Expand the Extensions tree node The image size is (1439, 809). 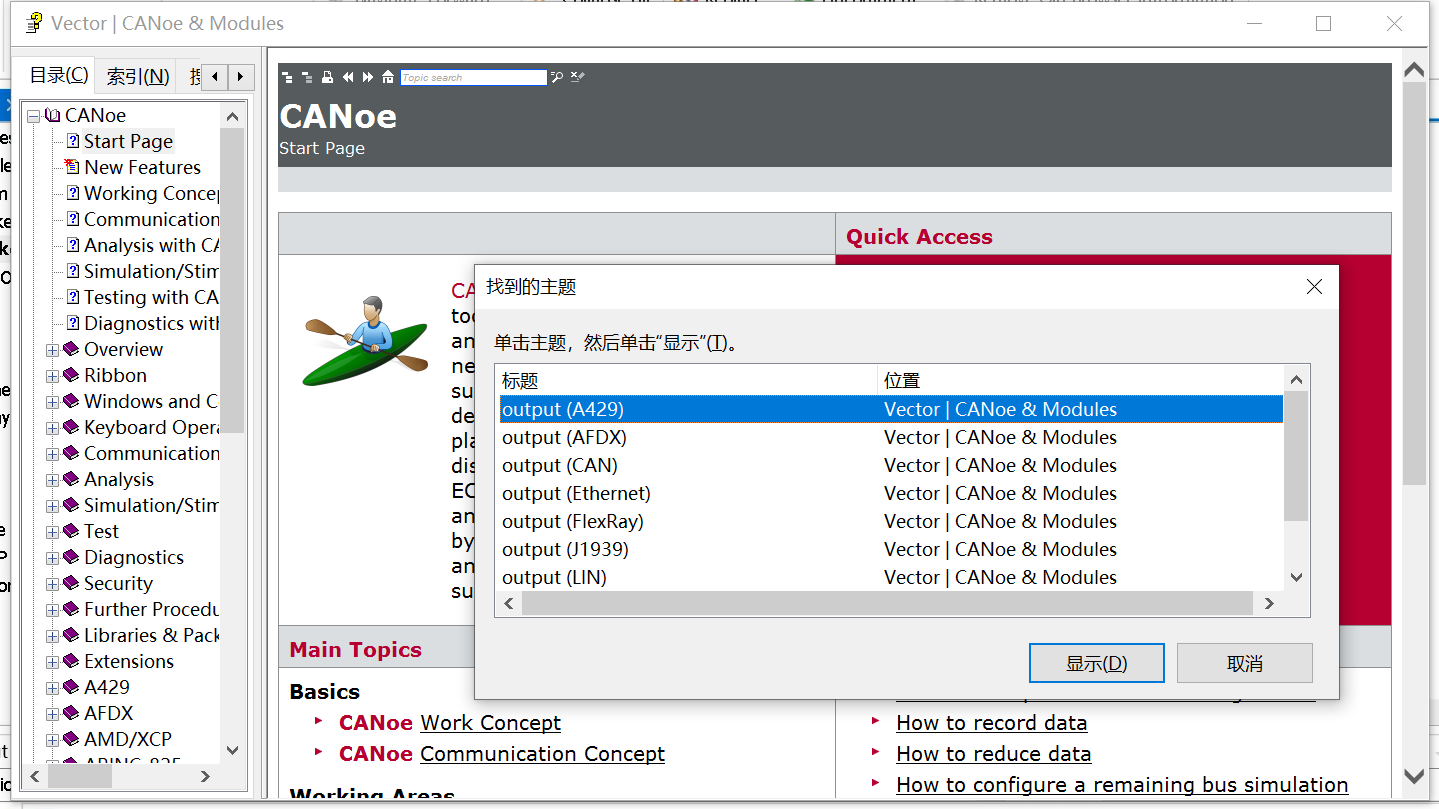pos(52,662)
